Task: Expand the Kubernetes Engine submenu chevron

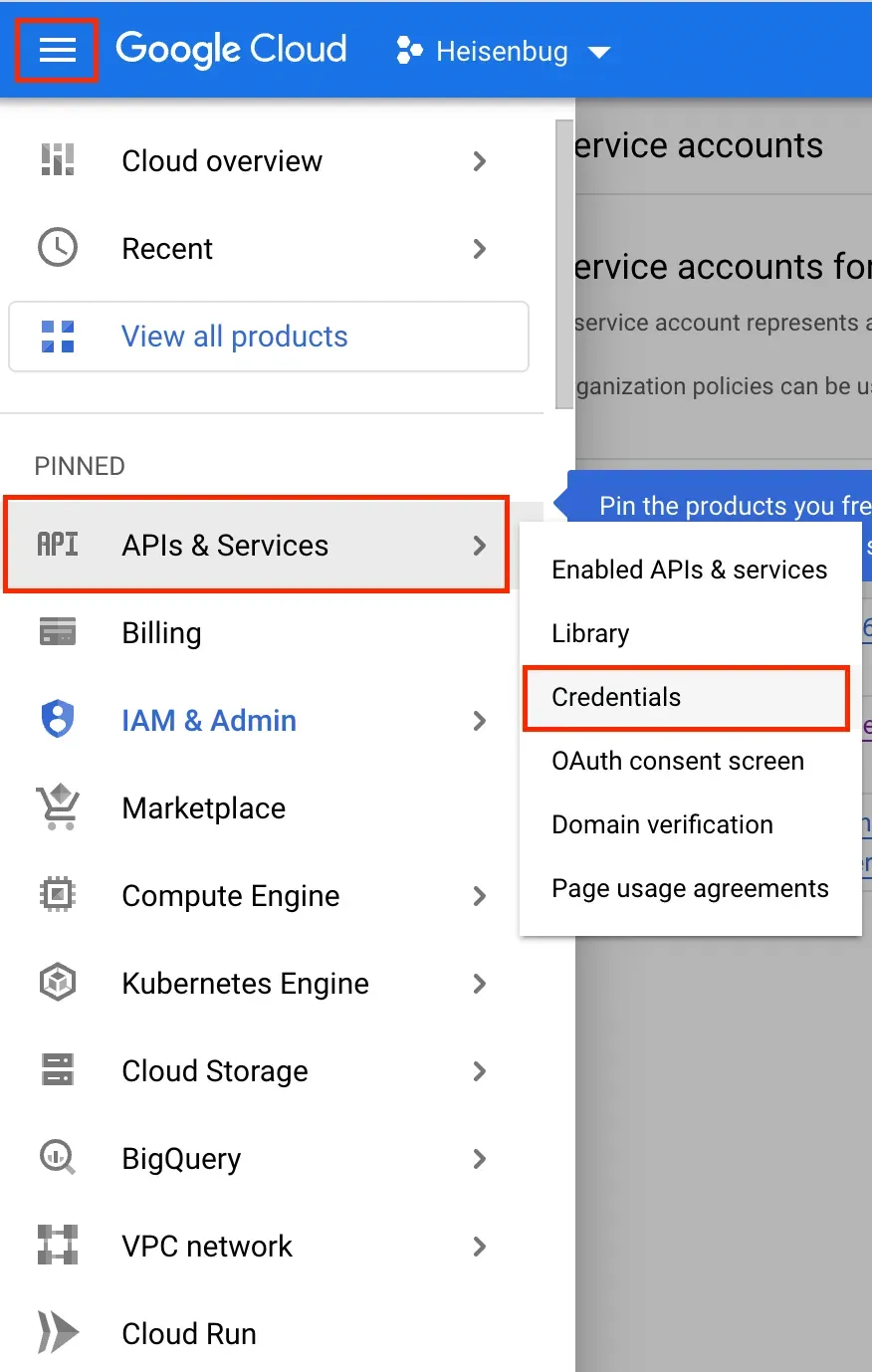Action: coord(480,984)
